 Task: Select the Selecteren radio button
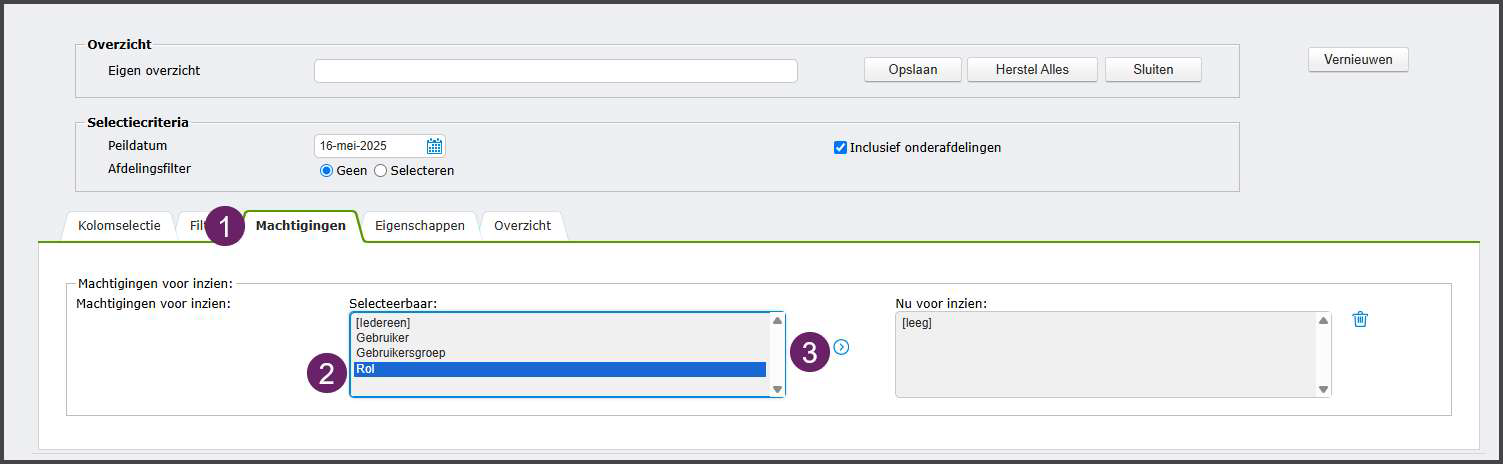click(380, 171)
